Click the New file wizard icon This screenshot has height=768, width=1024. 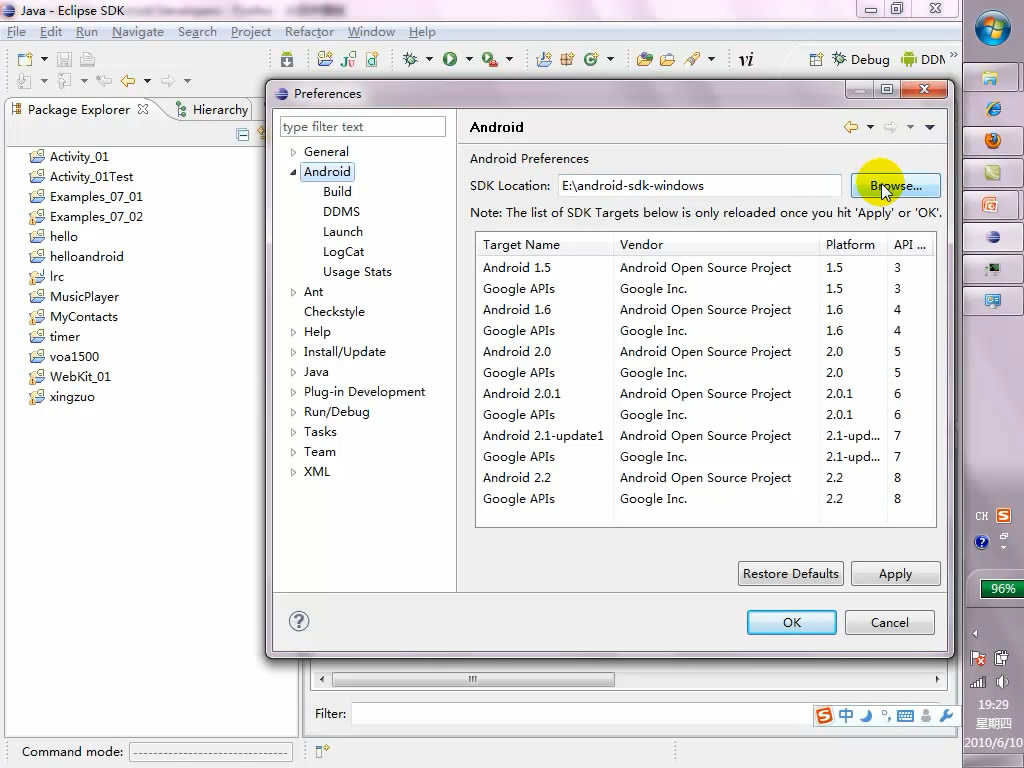pos(24,60)
